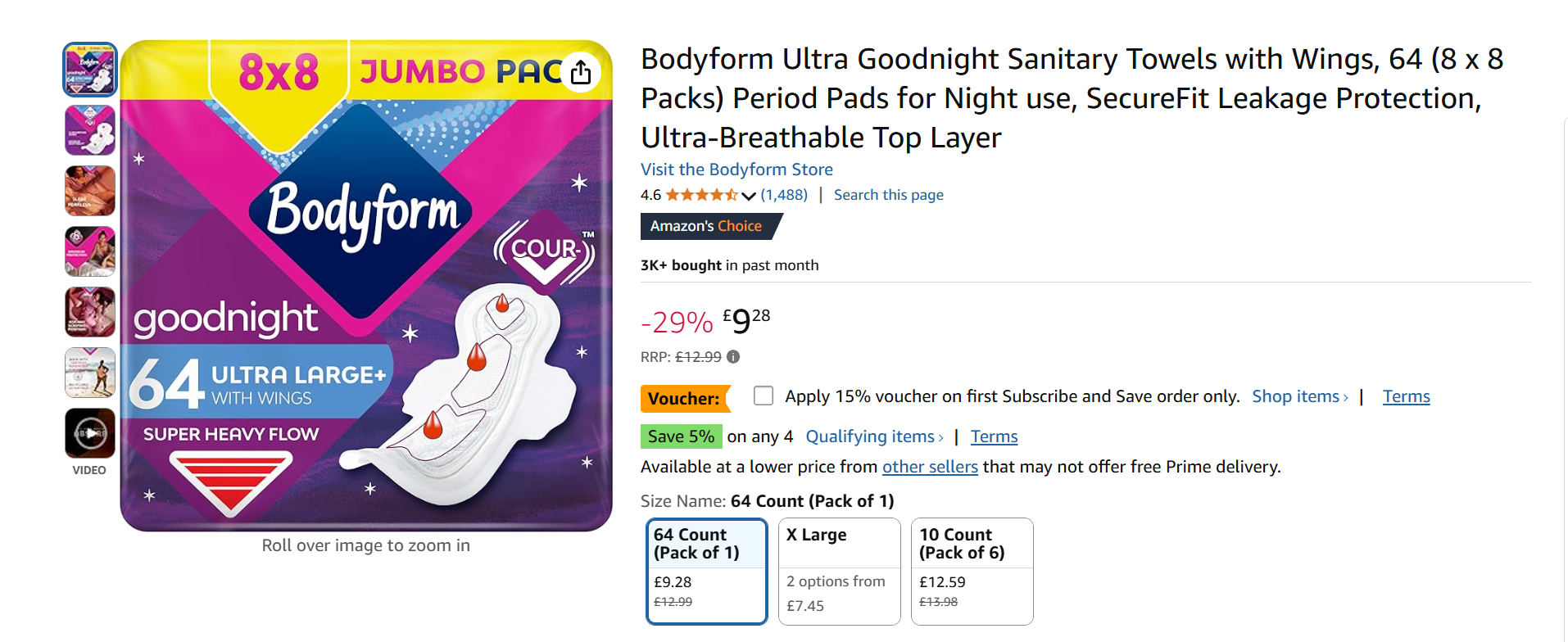The width and height of the screenshot is (1568, 642).
Task: Choose the 10 Count (Pack of 6) size
Action: (x=972, y=571)
